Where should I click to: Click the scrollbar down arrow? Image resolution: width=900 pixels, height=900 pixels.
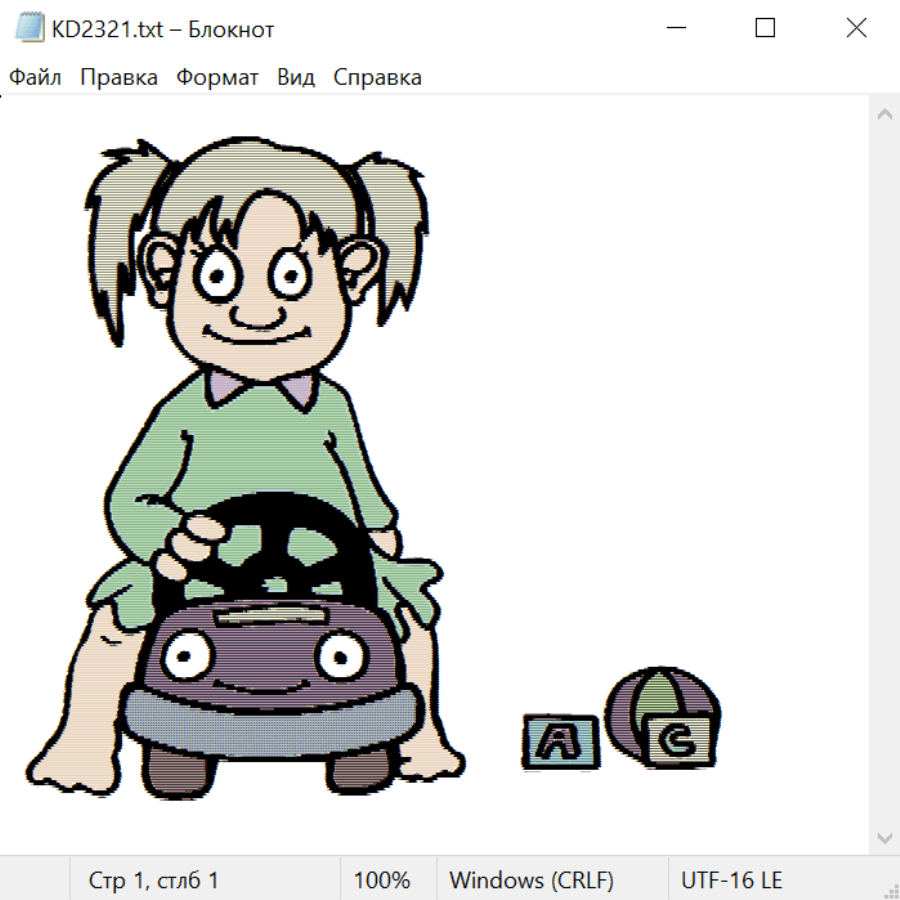click(884, 837)
